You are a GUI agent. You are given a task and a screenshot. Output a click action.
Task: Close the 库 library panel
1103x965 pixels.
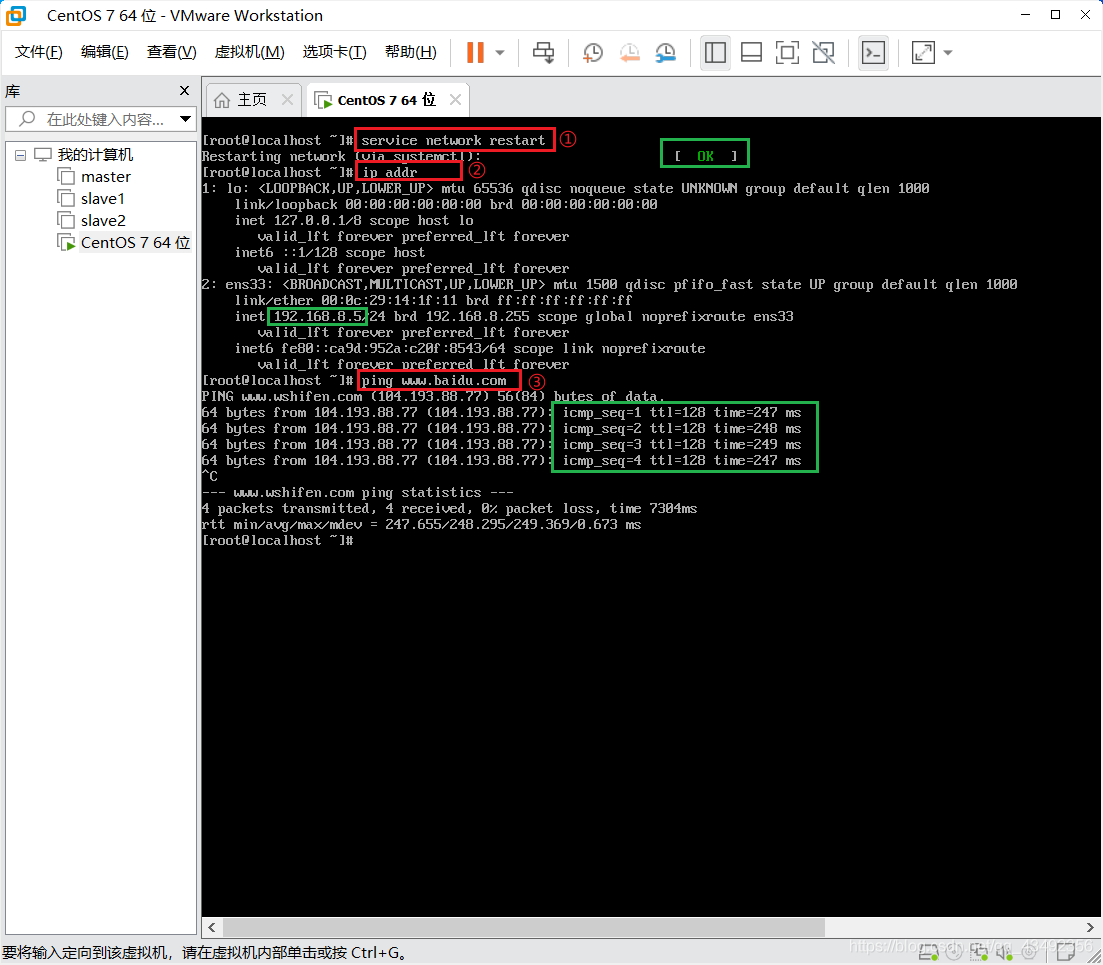point(184,91)
